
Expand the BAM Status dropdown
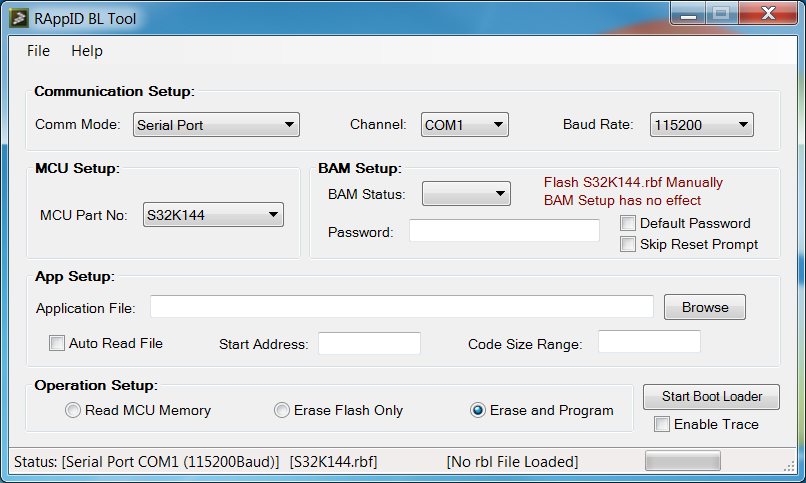point(466,194)
